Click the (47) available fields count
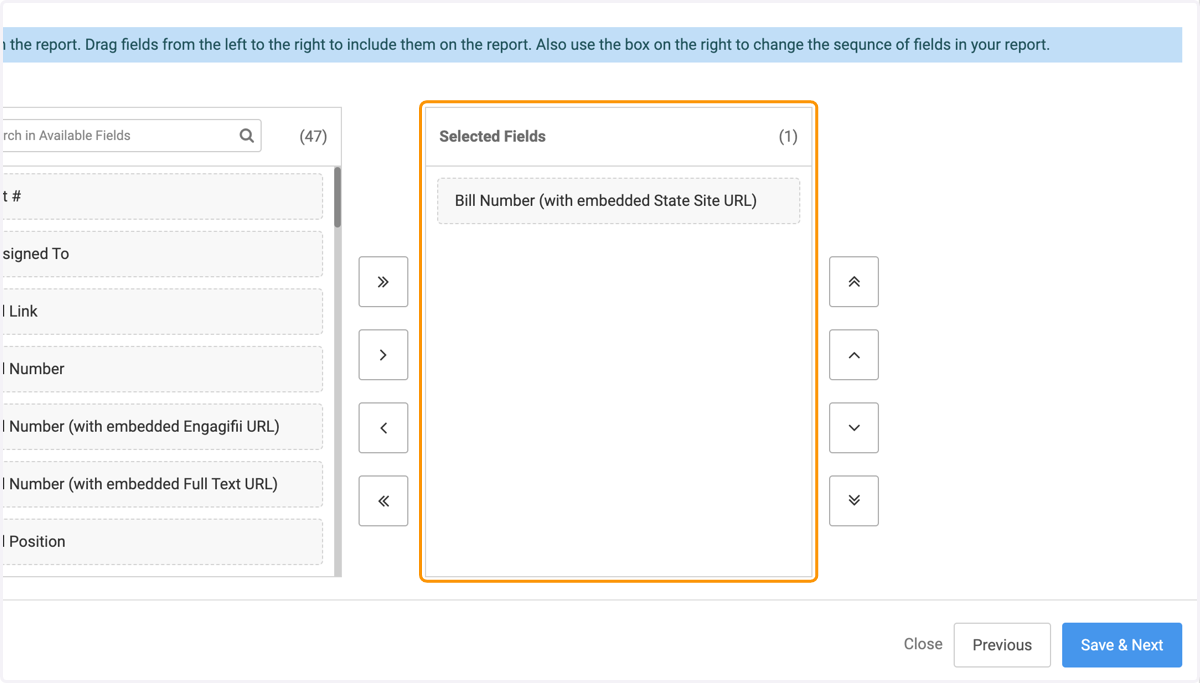 (x=313, y=137)
